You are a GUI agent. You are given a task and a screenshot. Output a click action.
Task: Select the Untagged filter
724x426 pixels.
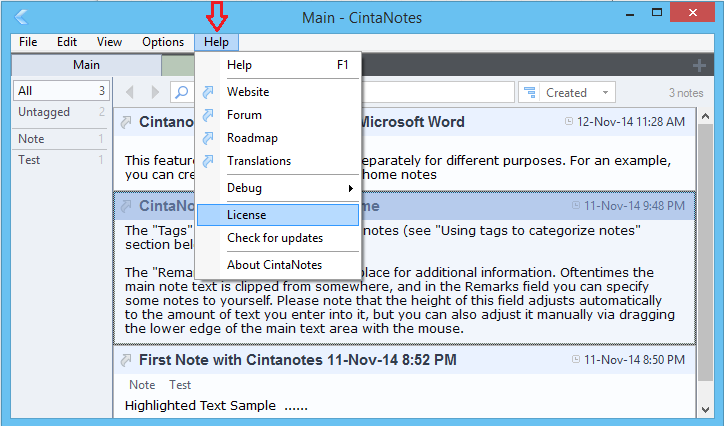point(61,112)
